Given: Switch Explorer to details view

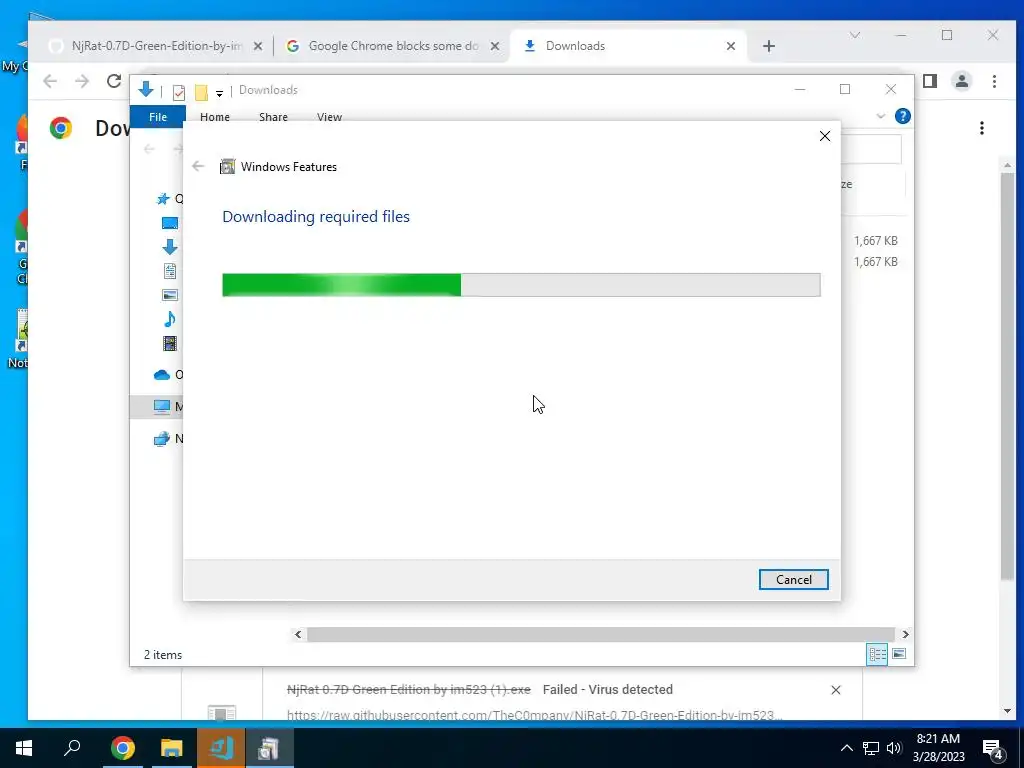Looking at the screenshot, I should [x=877, y=654].
